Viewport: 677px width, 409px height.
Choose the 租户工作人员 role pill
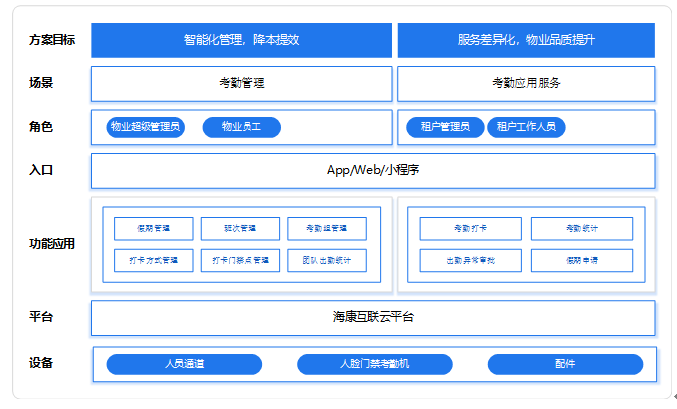click(x=526, y=127)
